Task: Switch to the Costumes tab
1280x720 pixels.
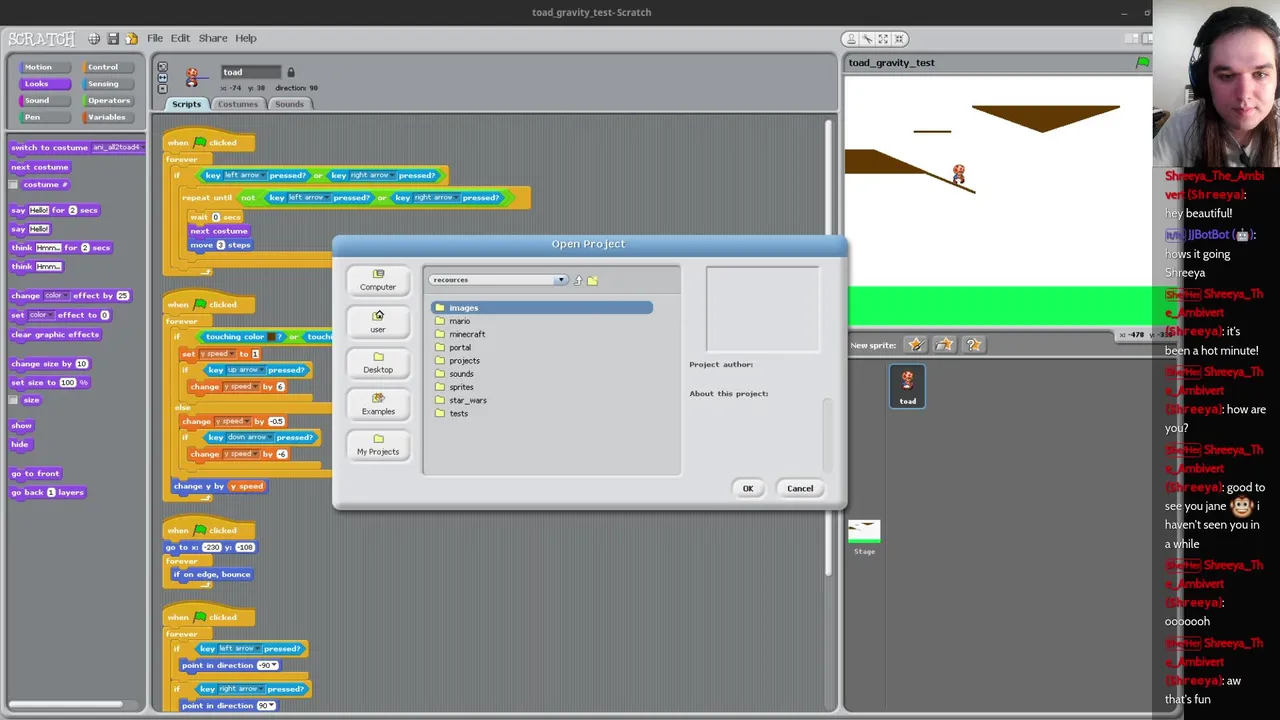Action: click(x=238, y=104)
